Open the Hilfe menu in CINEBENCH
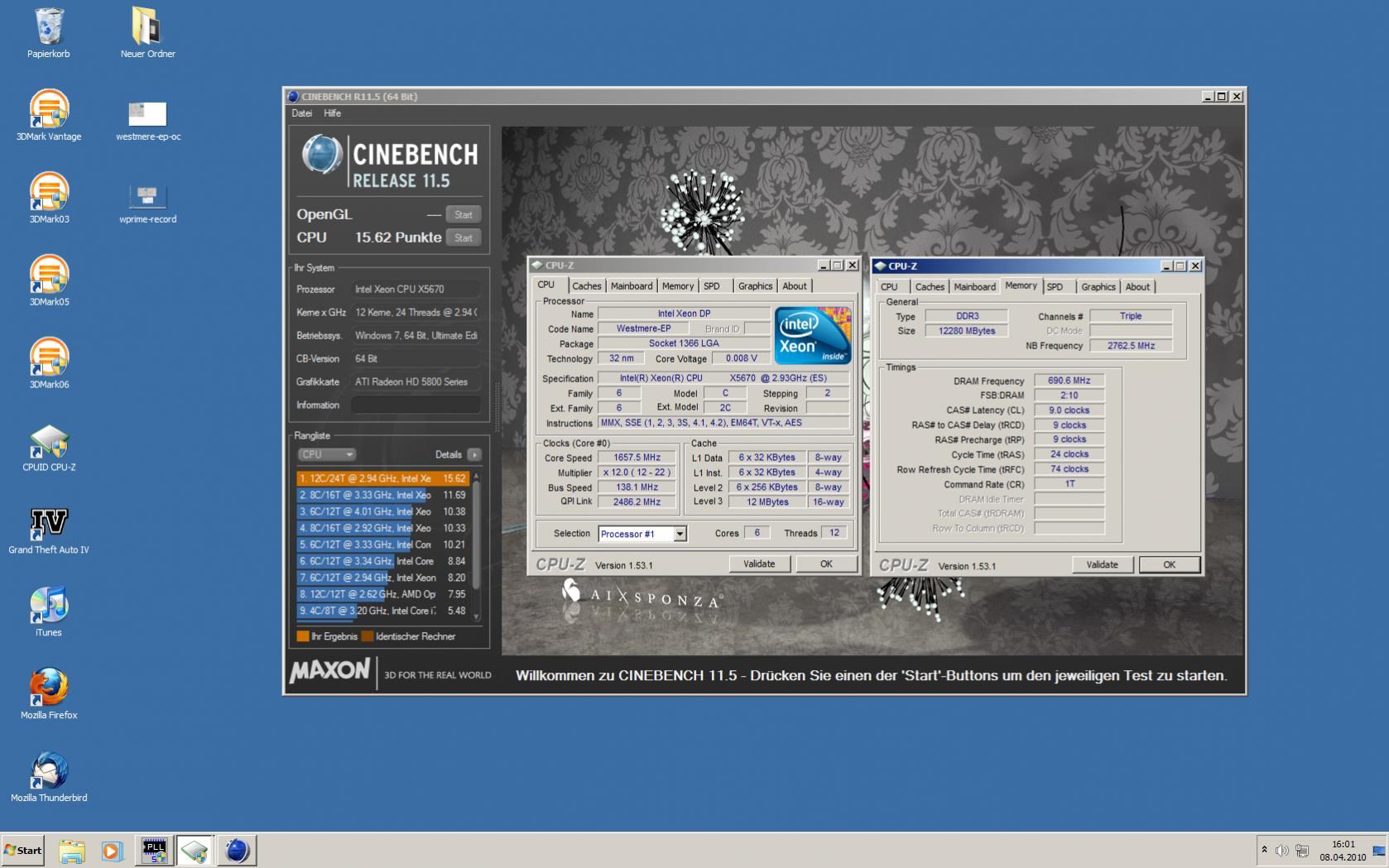The width and height of the screenshot is (1389, 868). pos(332,113)
